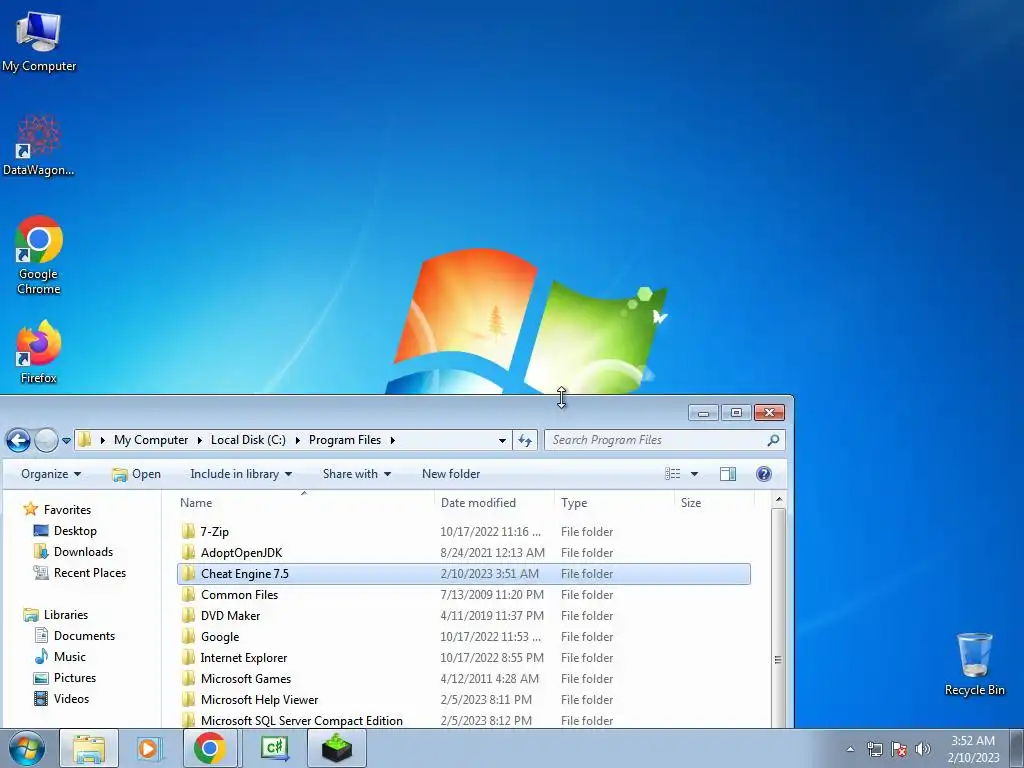
Task: Open the C# taskbar application
Action: pyautogui.click(x=275, y=748)
